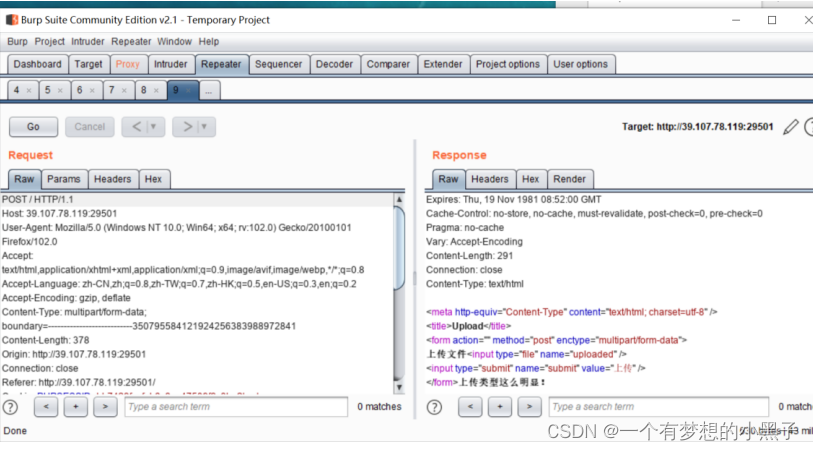Open the Intruder menu
The image size is (813, 450).
point(88,41)
